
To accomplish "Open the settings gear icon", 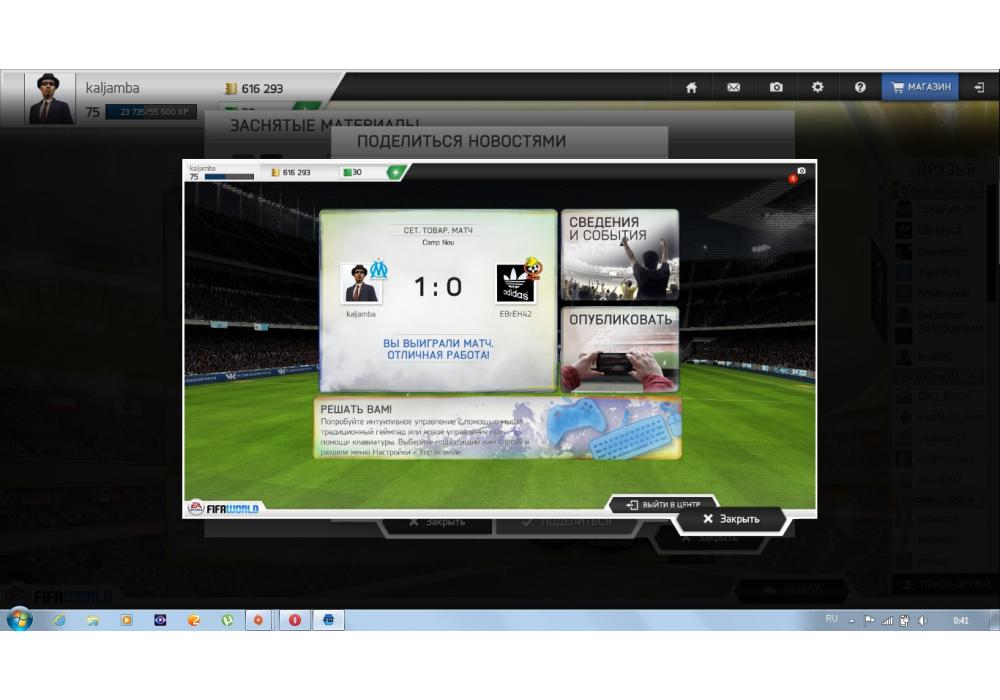I will 818,87.
